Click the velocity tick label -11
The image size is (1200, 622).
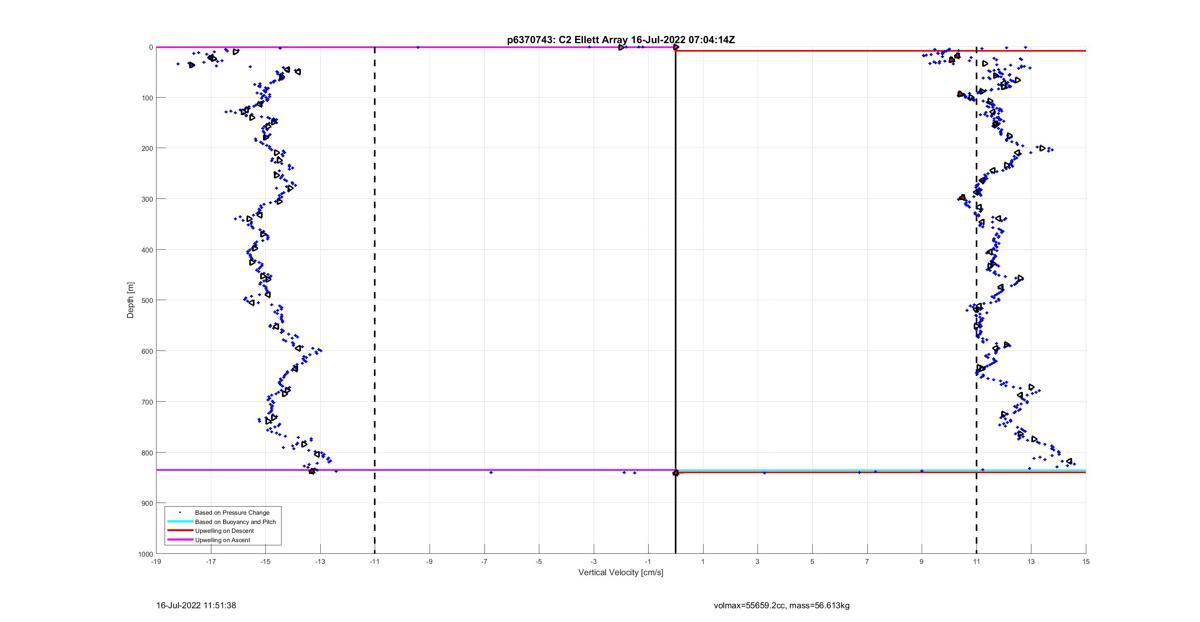pos(375,562)
